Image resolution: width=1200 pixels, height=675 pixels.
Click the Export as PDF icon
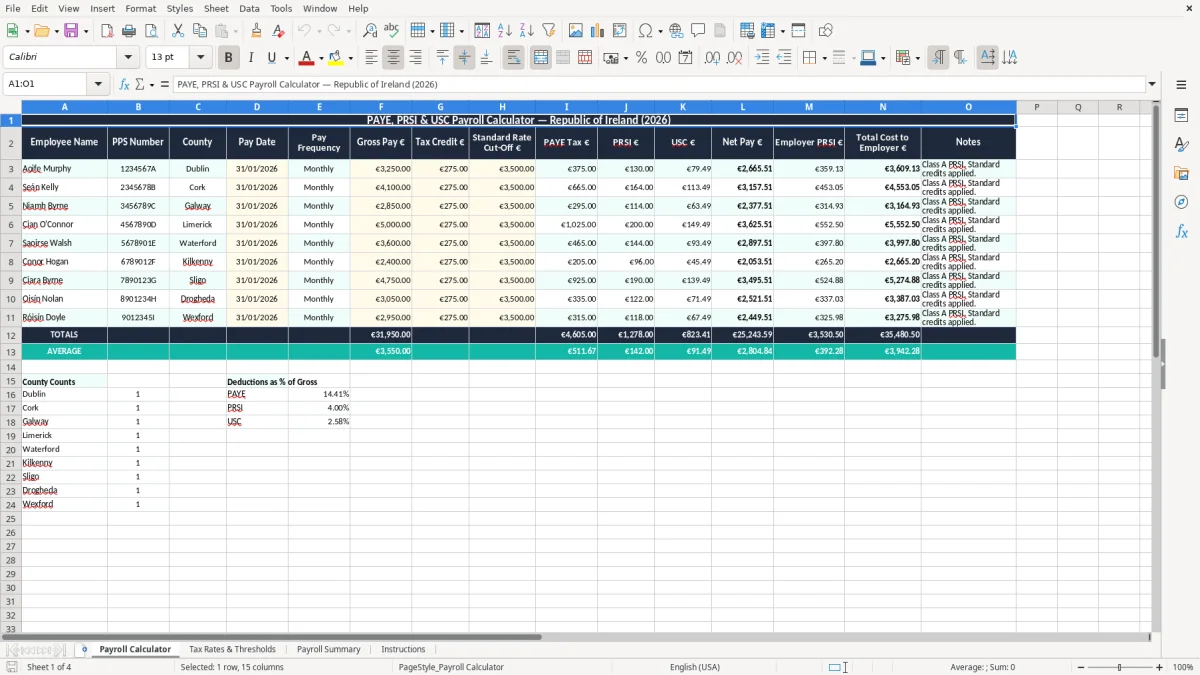107,31
